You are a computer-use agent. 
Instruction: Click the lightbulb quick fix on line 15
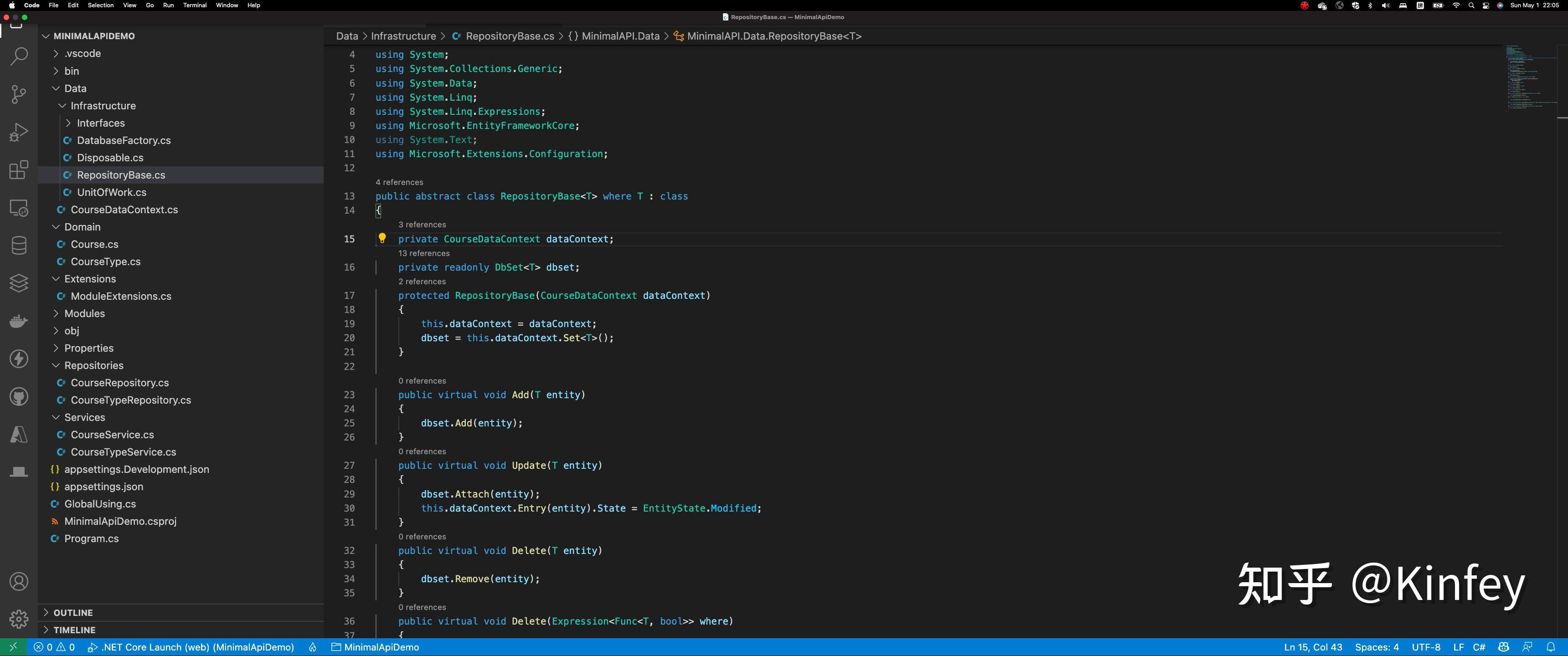point(382,239)
